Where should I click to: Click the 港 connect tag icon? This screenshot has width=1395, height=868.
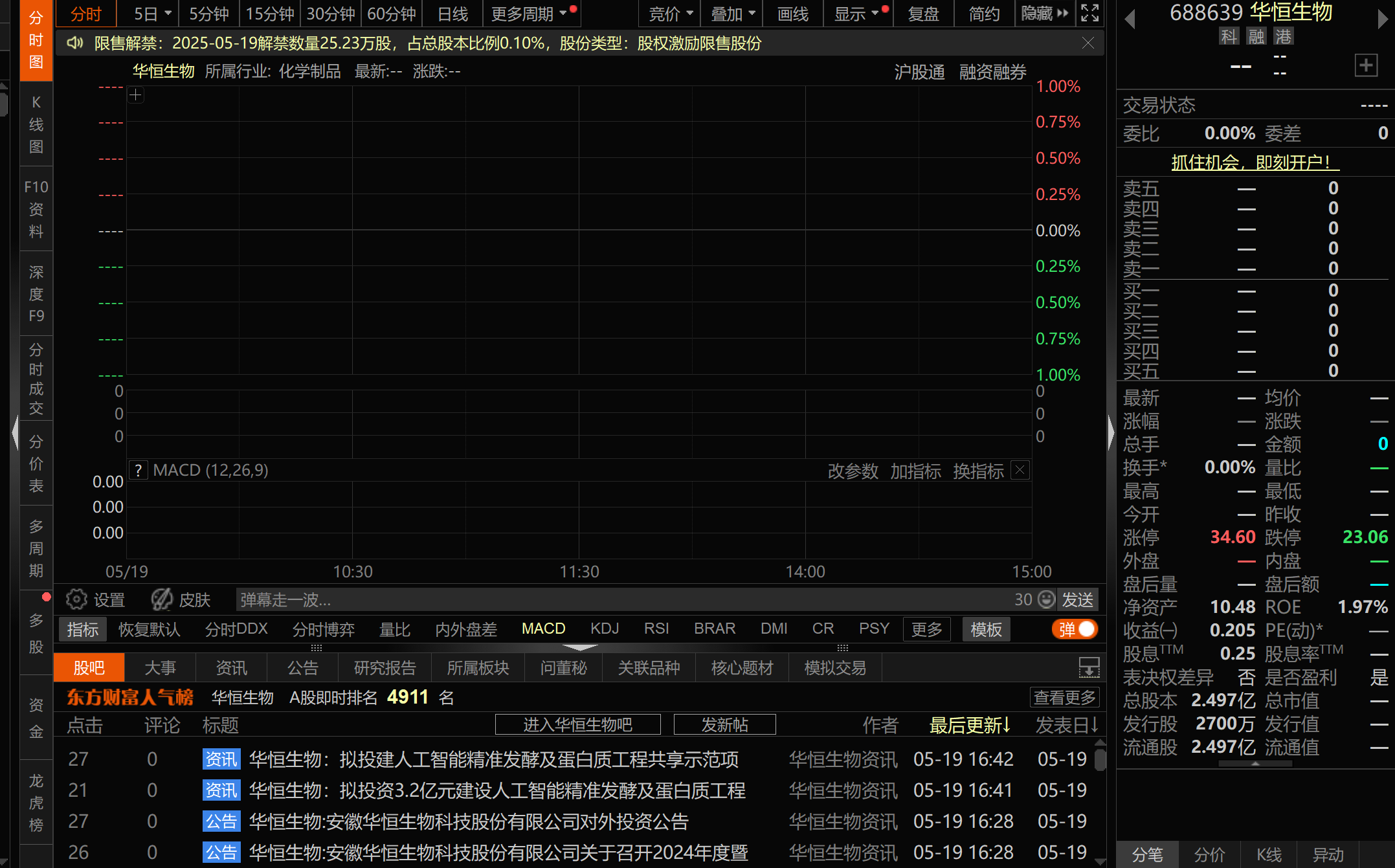(x=1284, y=36)
